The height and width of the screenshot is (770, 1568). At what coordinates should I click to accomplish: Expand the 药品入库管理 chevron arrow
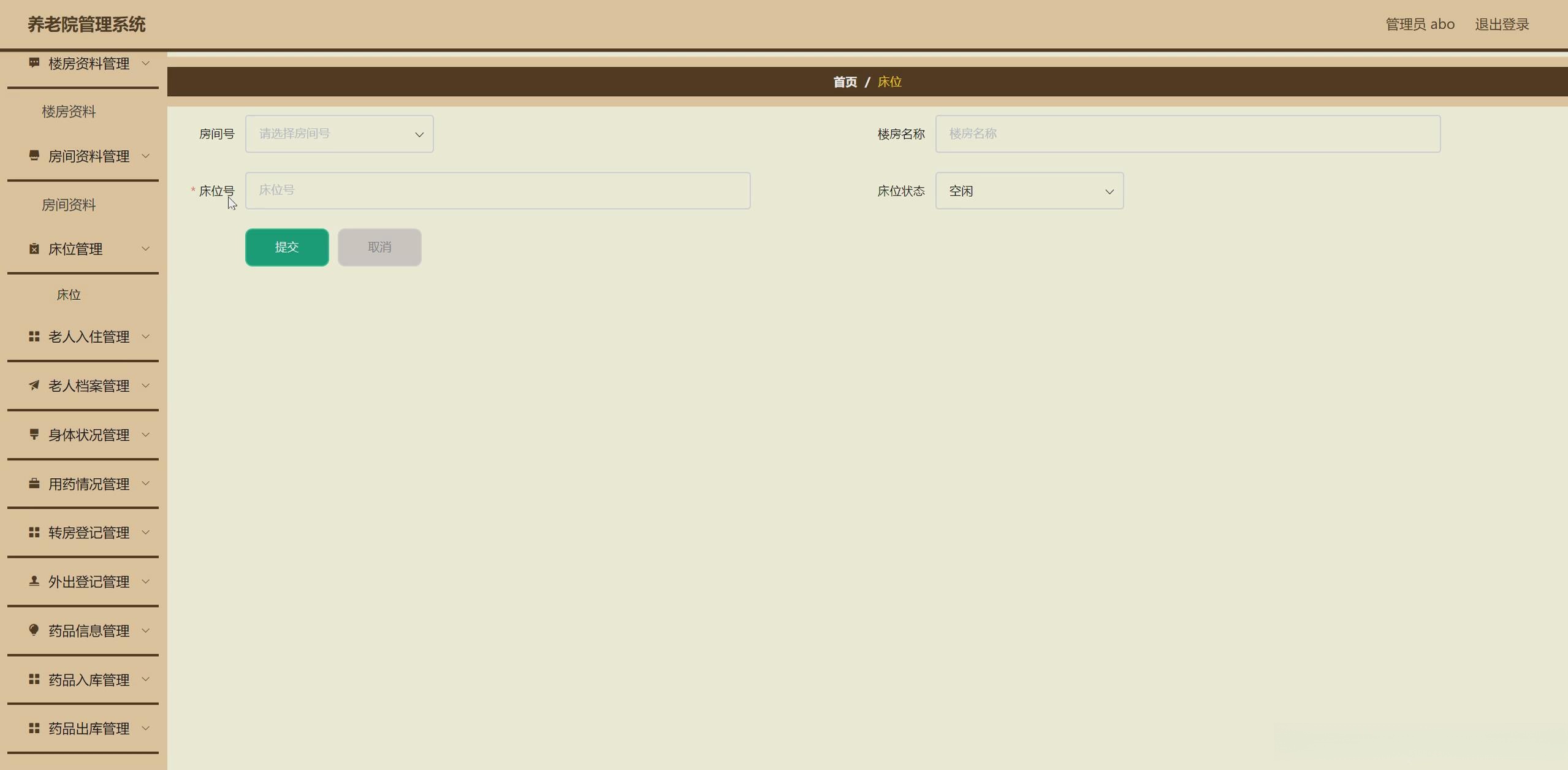tap(146, 679)
